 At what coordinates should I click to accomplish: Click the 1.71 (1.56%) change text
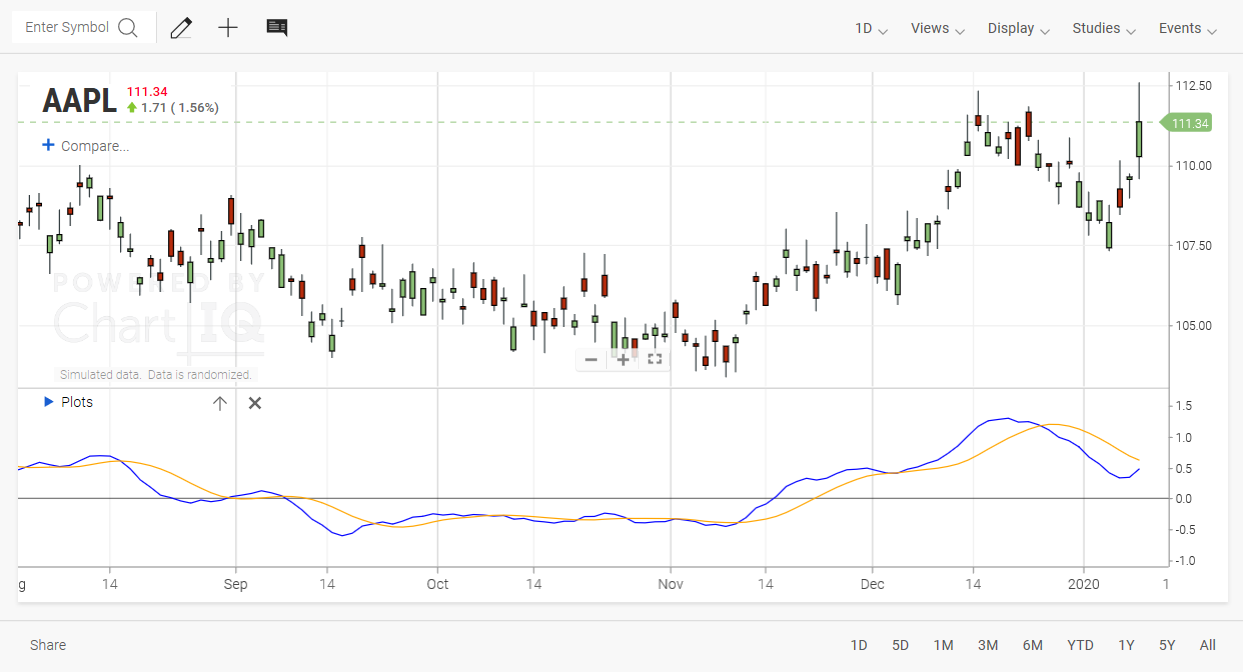(180, 107)
